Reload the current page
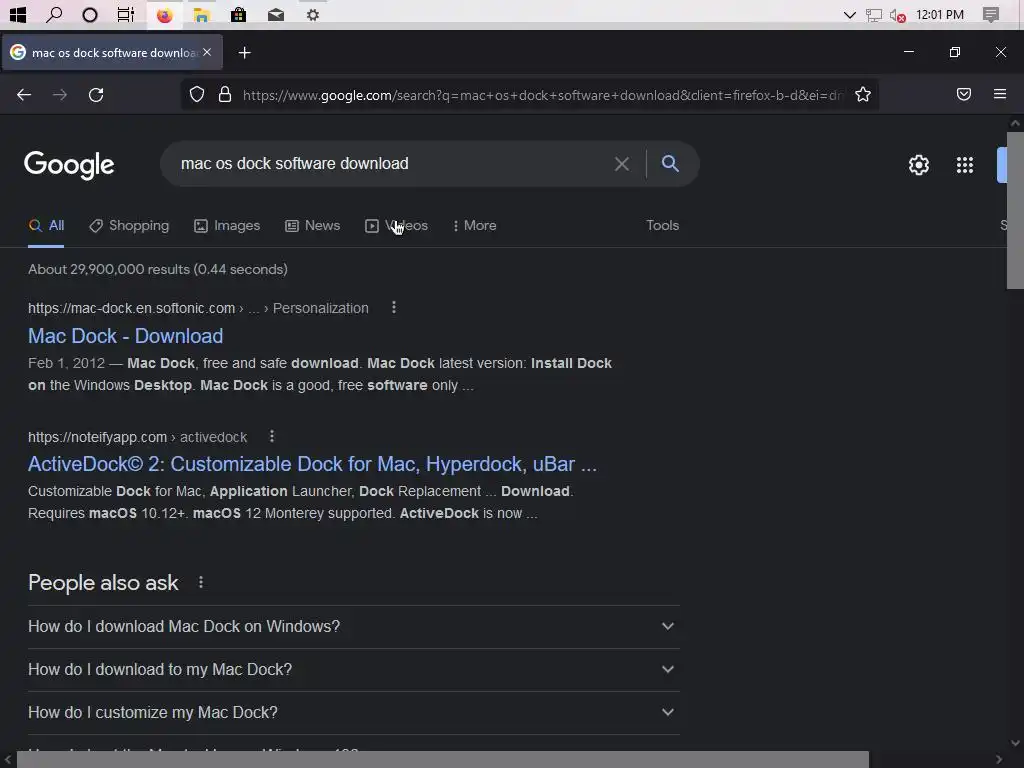 (x=96, y=95)
